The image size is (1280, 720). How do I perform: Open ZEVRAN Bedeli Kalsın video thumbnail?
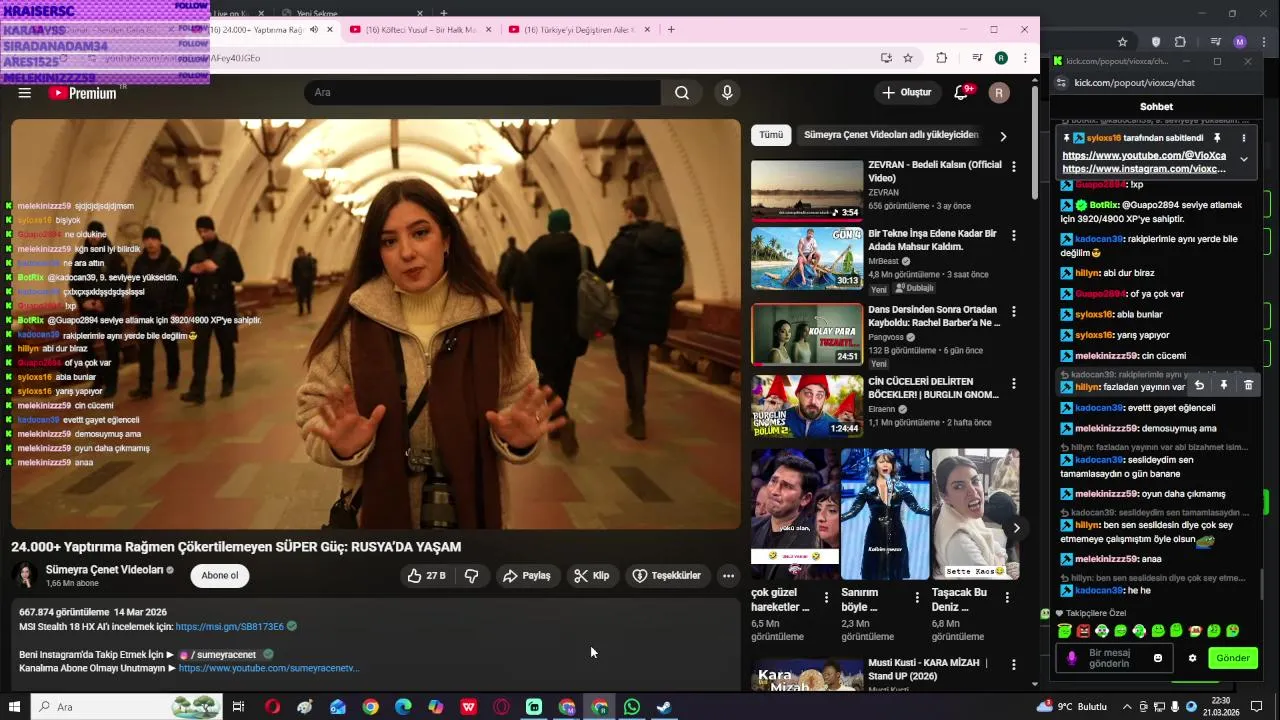pyautogui.click(x=807, y=189)
